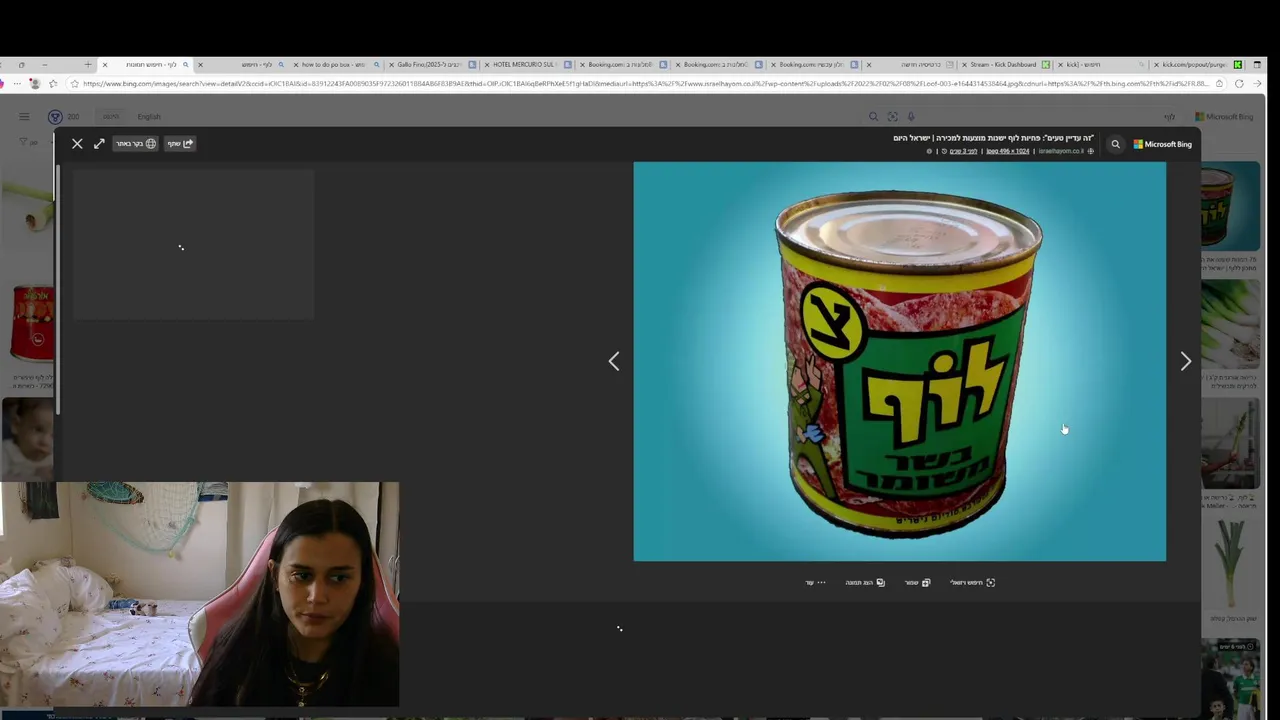
Task: Open the 'עוד' more options menu
Action: point(815,582)
